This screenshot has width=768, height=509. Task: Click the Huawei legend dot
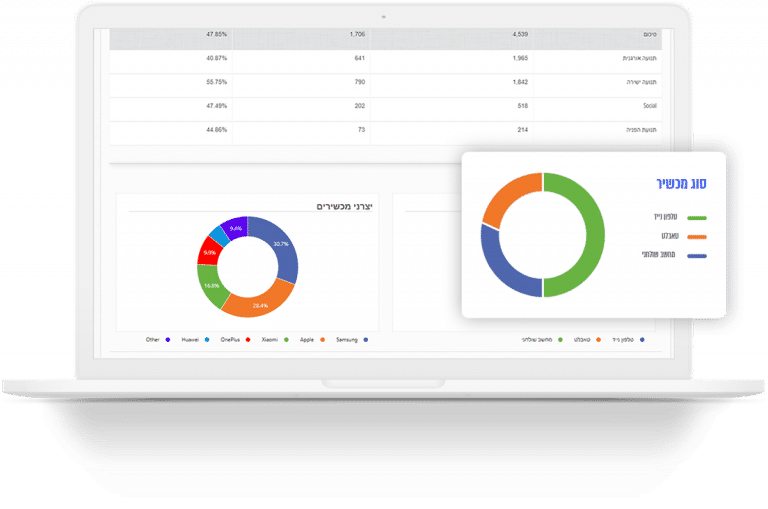click(207, 339)
